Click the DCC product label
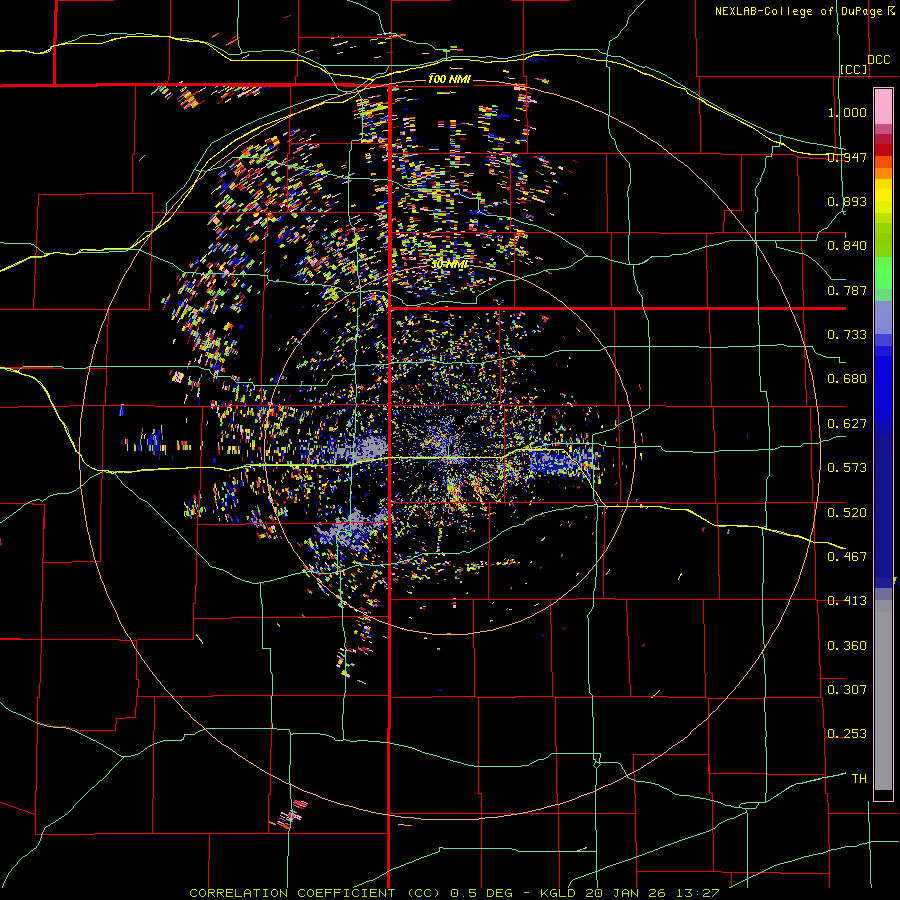900x900 pixels. (x=878, y=60)
